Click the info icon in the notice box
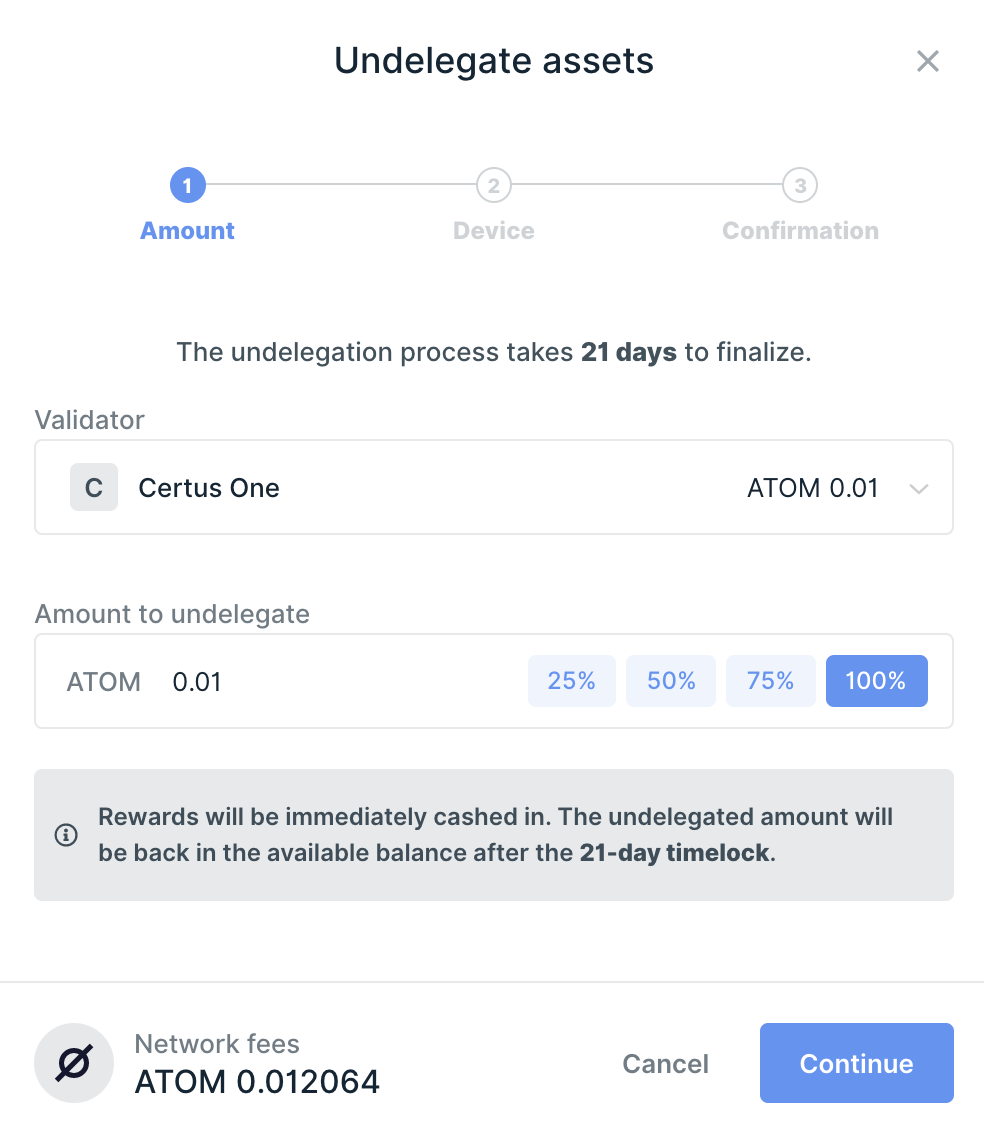The image size is (984, 1129). [66, 835]
